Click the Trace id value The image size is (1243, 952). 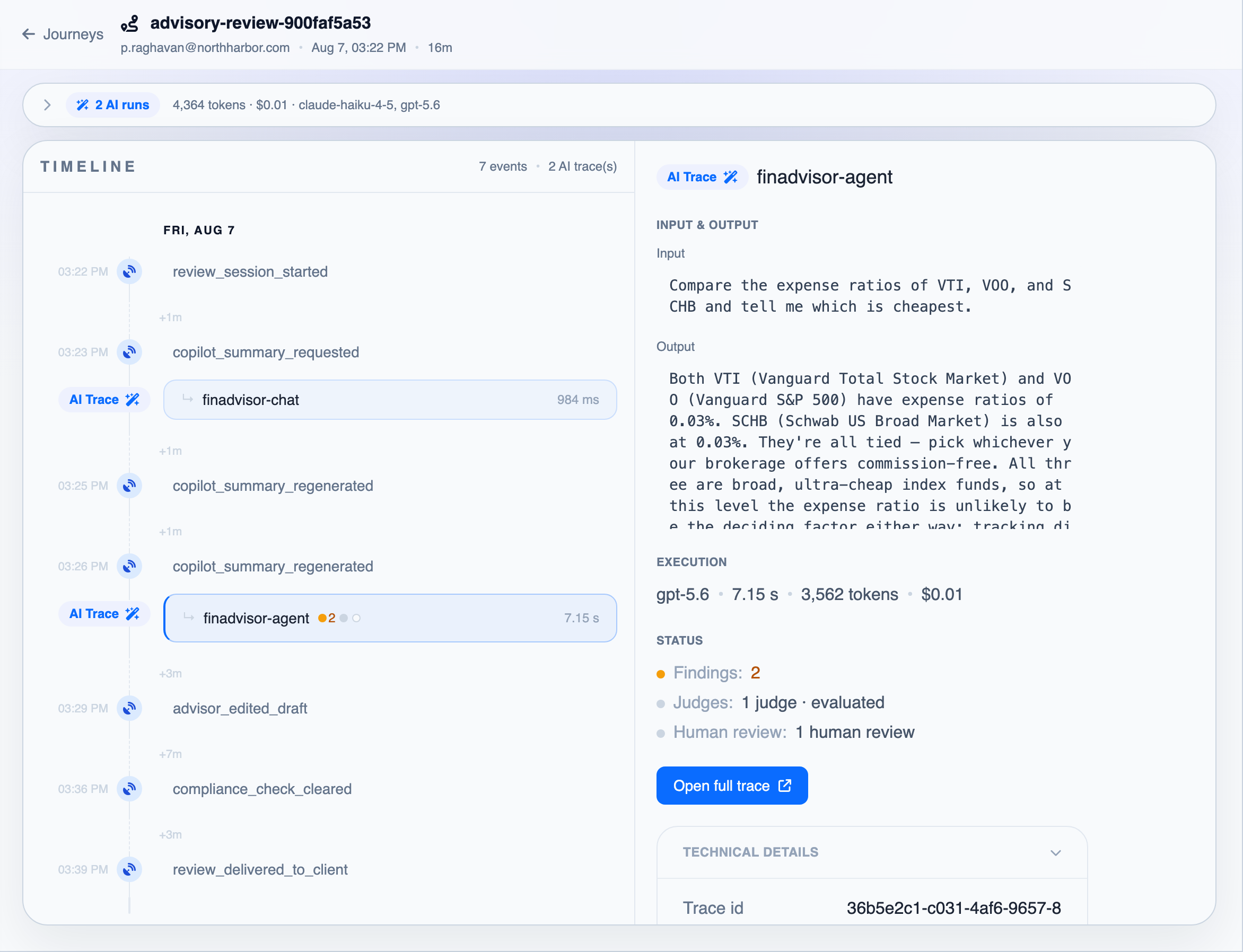pos(953,908)
